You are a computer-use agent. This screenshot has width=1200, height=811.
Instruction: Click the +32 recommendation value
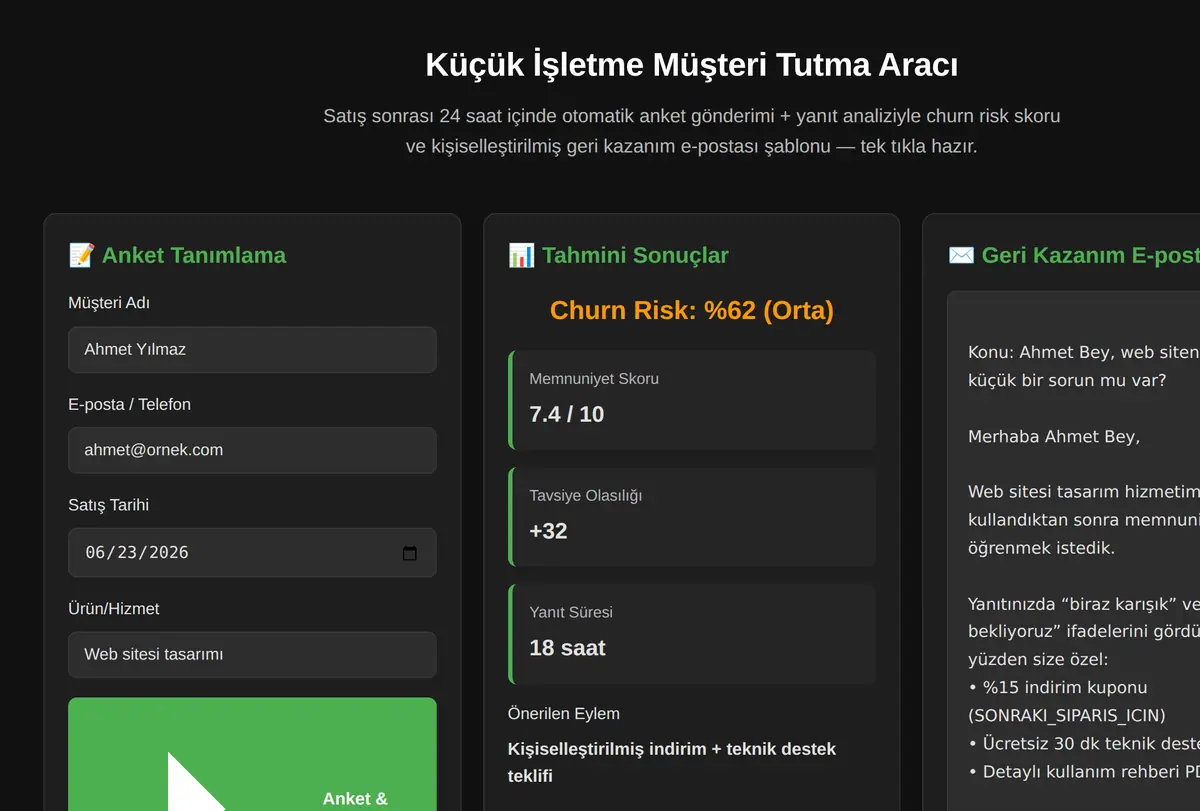[x=548, y=531]
